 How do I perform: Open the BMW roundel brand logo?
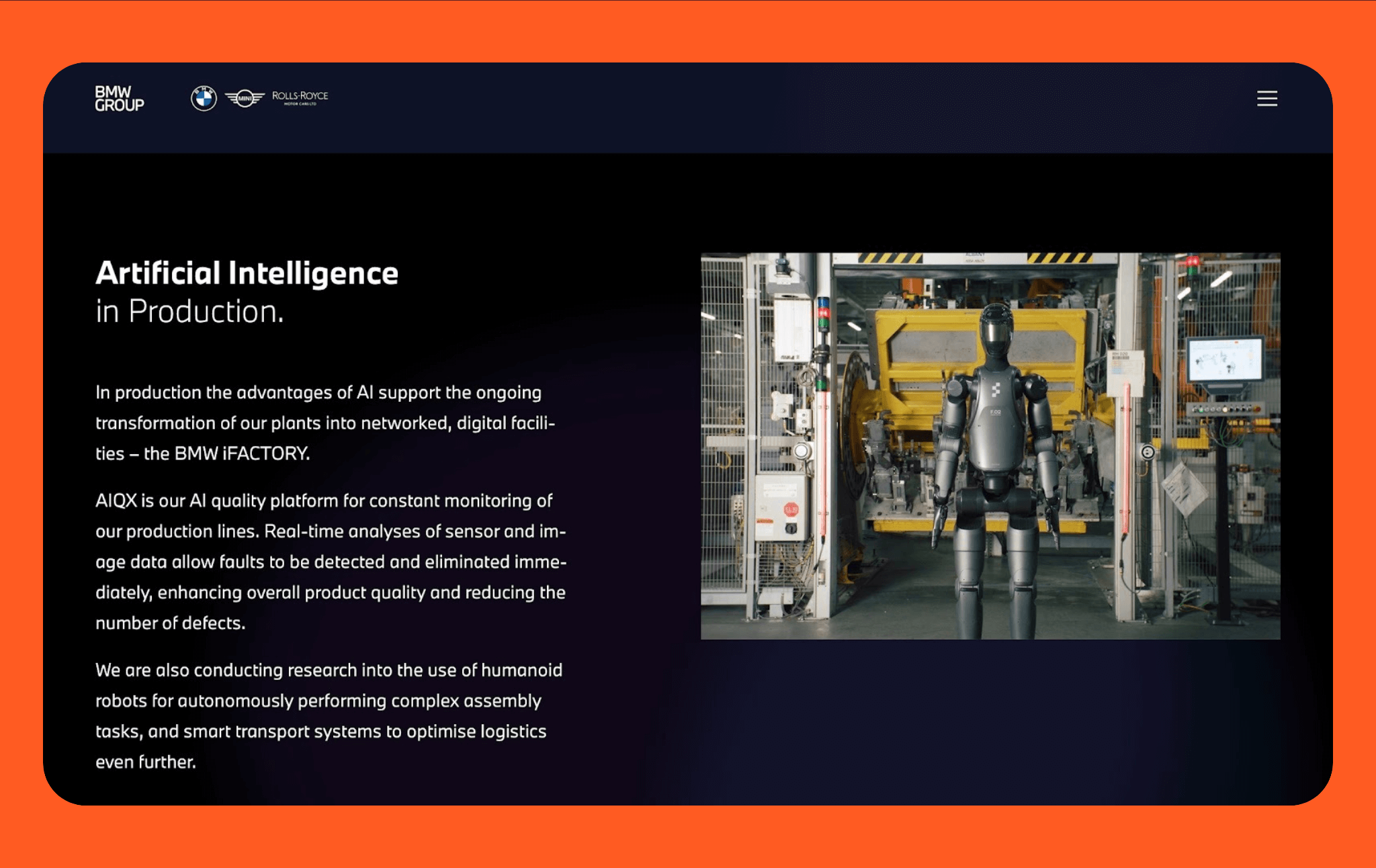pyautogui.click(x=204, y=99)
